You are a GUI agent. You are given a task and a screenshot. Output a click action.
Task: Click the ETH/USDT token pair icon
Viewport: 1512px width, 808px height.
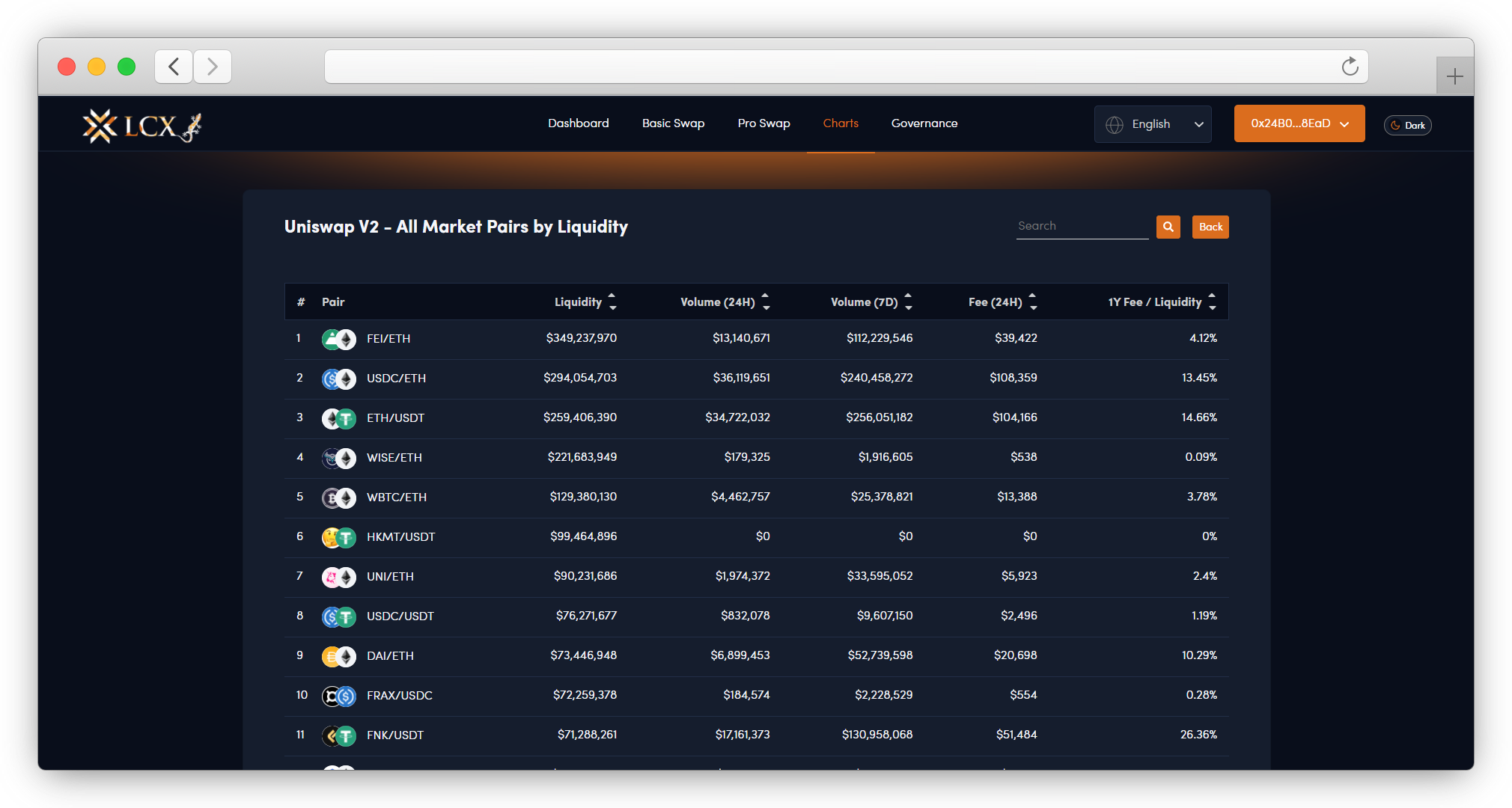click(339, 418)
